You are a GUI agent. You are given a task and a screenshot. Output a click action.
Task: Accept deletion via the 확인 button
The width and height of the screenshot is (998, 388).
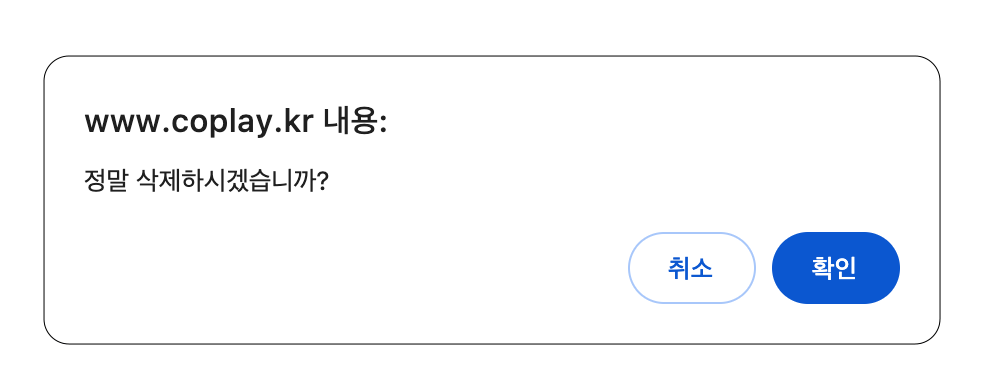[x=835, y=268]
